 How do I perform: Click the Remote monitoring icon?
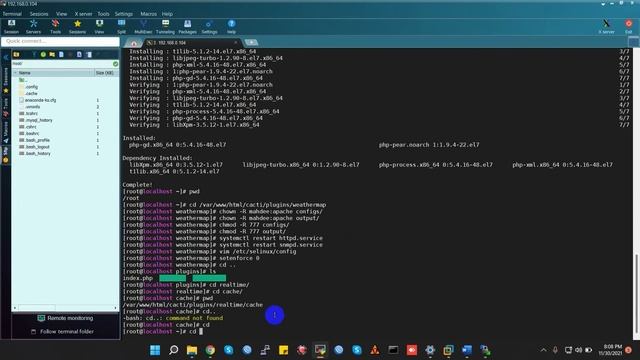pos(41,318)
